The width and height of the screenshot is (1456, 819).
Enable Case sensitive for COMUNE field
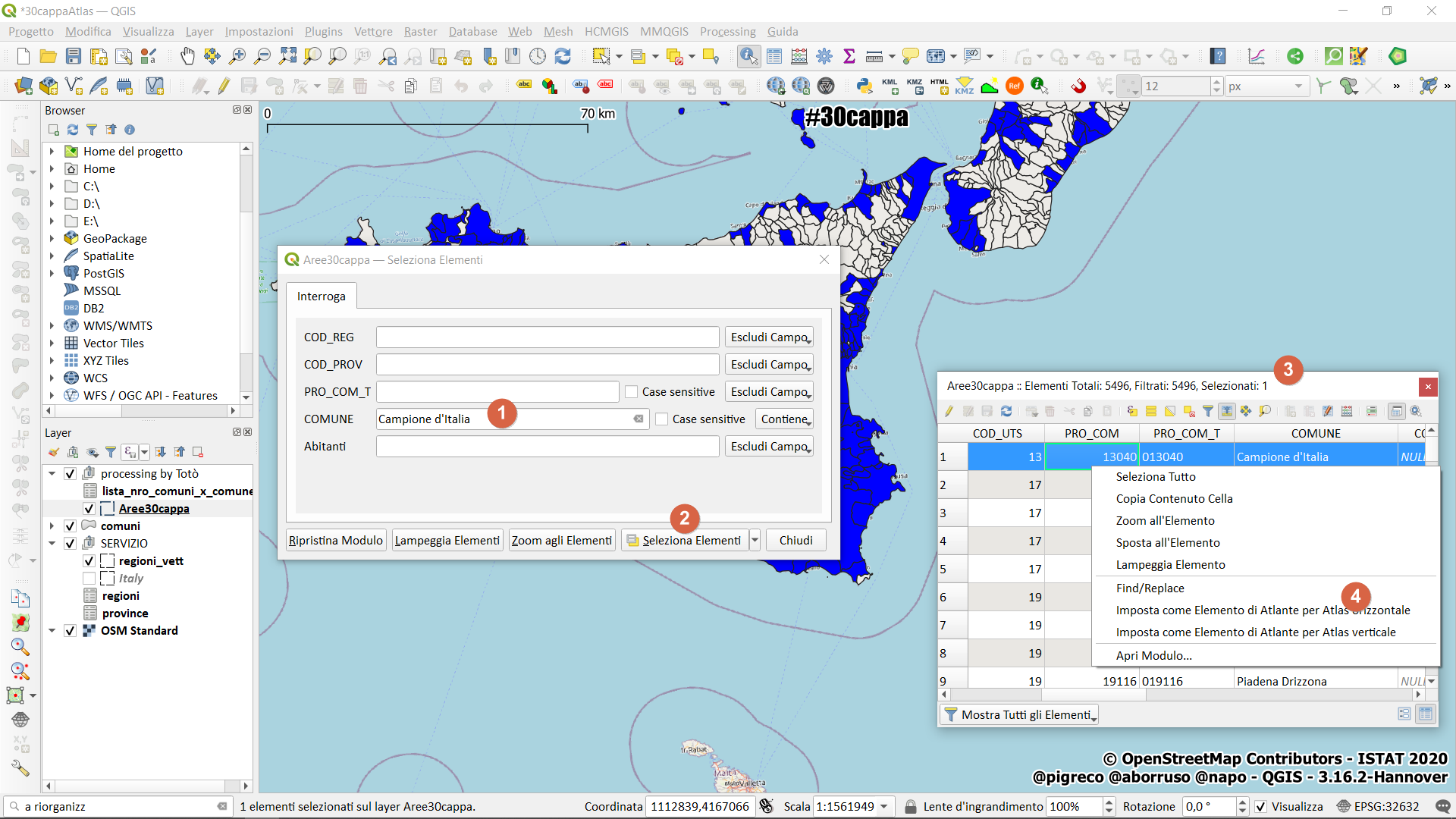662,419
